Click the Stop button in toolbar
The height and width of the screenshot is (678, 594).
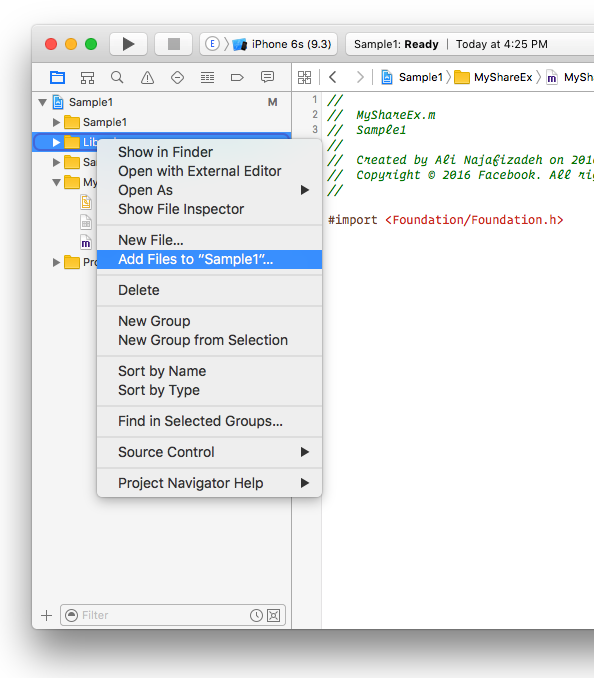pos(173,44)
